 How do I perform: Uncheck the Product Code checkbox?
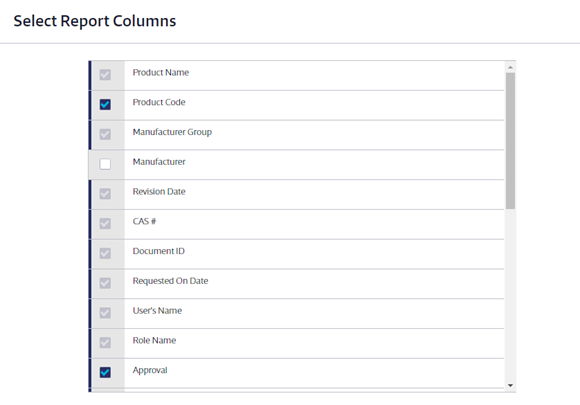[x=105, y=104]
